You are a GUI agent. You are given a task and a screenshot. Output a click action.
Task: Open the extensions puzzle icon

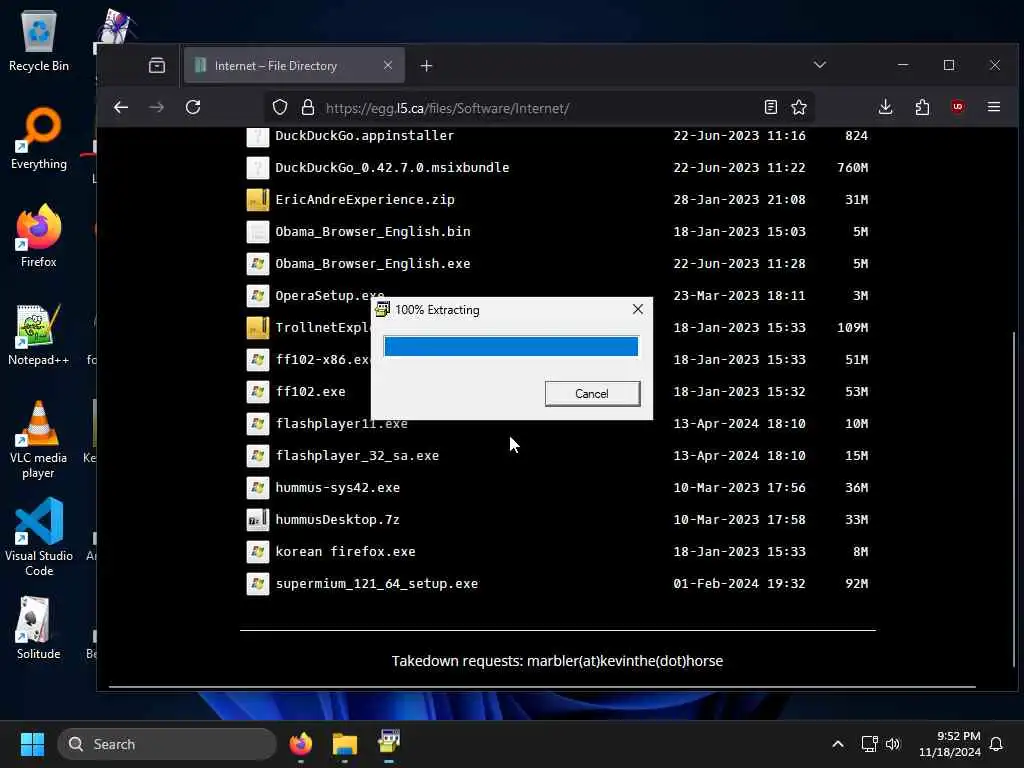[922, 107]
